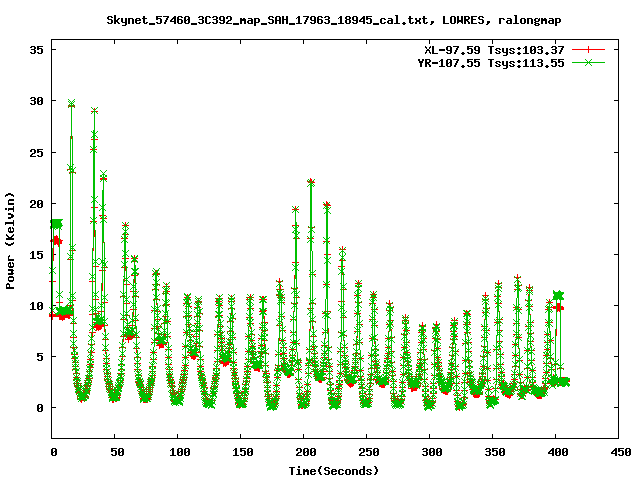This screenshot has height=480, width=640.
Task: Click the x-axis tick label 250
Action: [369, 452]
